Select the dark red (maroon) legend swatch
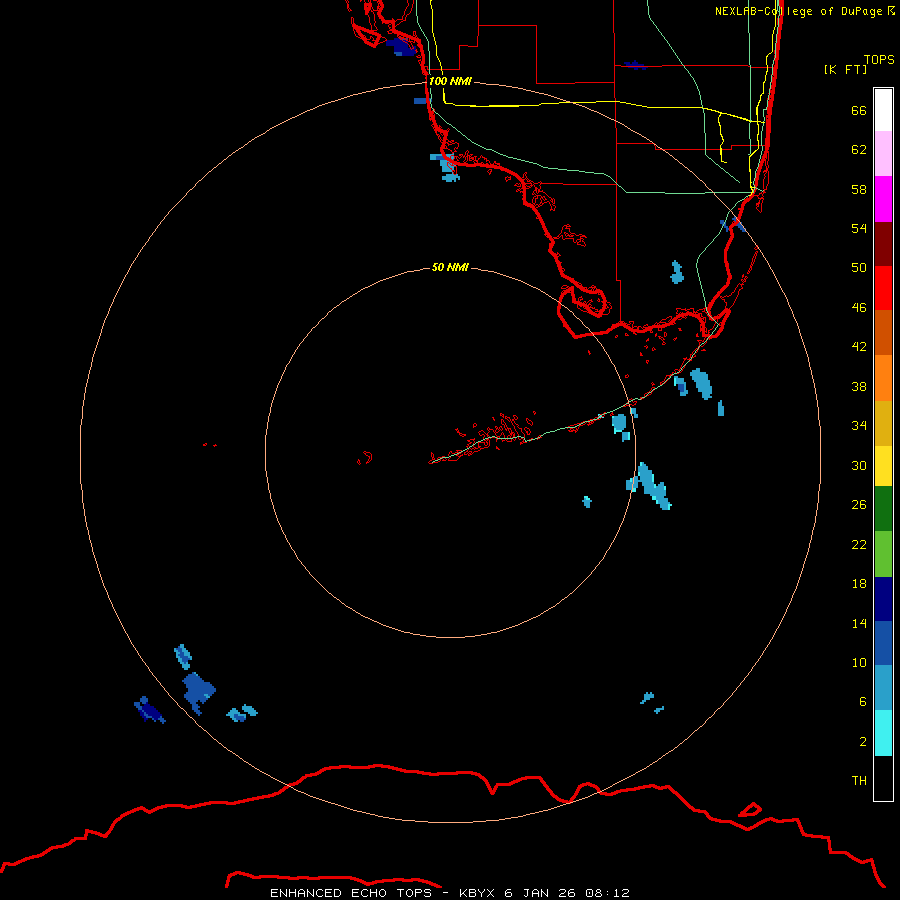The height and width of the screenshot is (900, 900). point(883,243)
